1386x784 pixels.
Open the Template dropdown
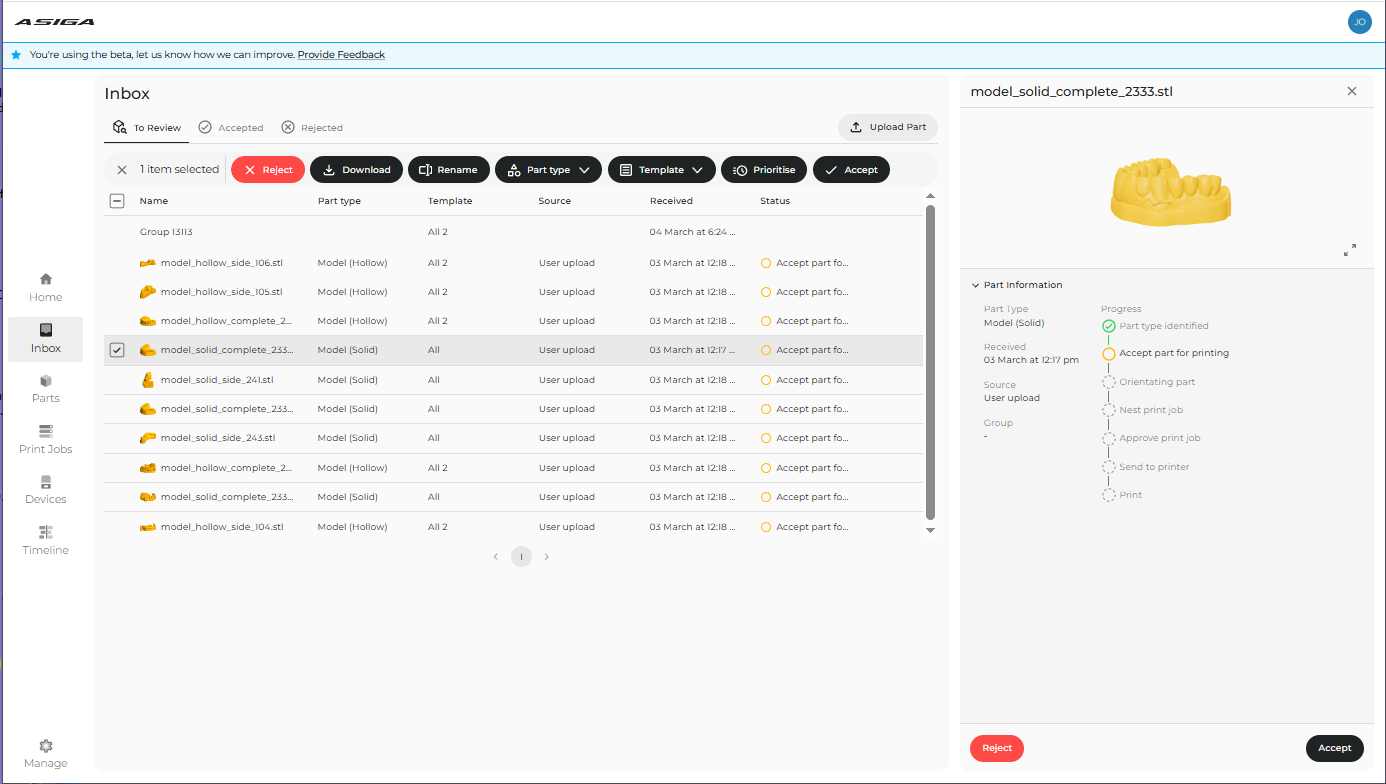662,170
